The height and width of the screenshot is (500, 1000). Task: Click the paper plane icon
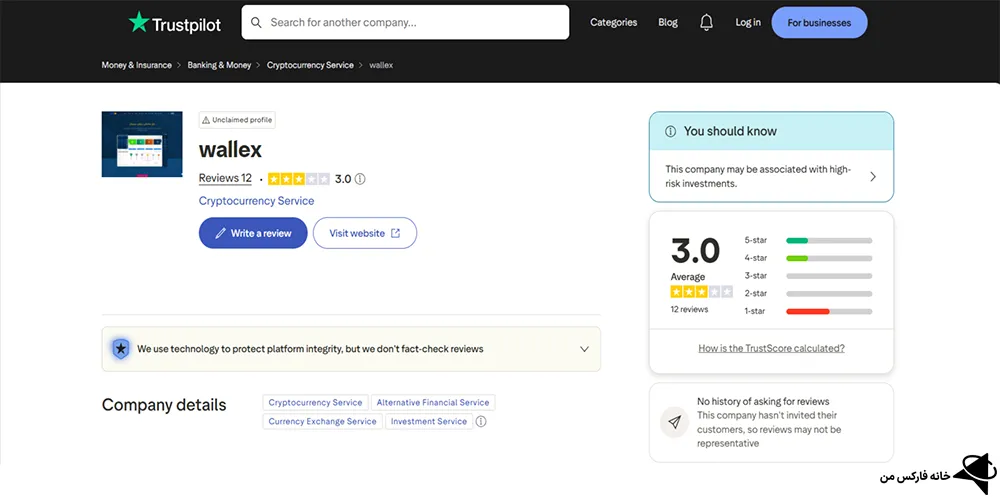(x=675, y=422)
